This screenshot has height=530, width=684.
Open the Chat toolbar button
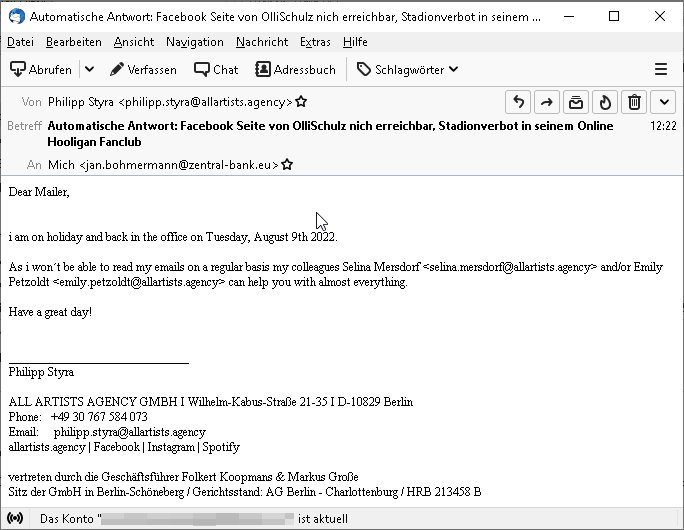[x=216, y=69]
